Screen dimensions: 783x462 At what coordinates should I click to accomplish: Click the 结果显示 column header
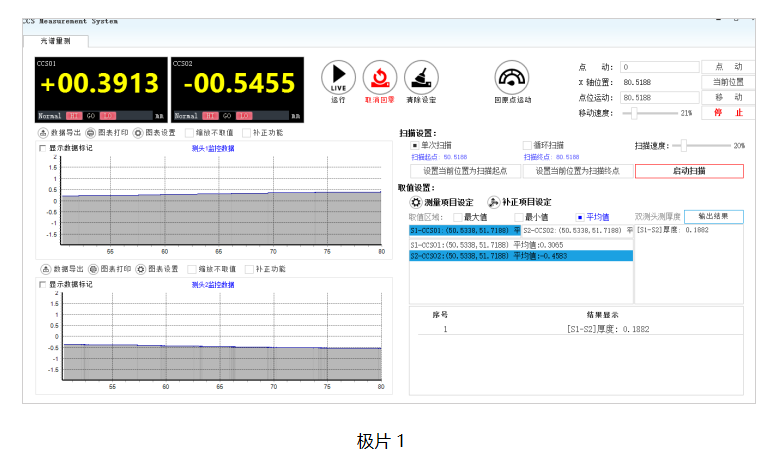tap(603, 315)
